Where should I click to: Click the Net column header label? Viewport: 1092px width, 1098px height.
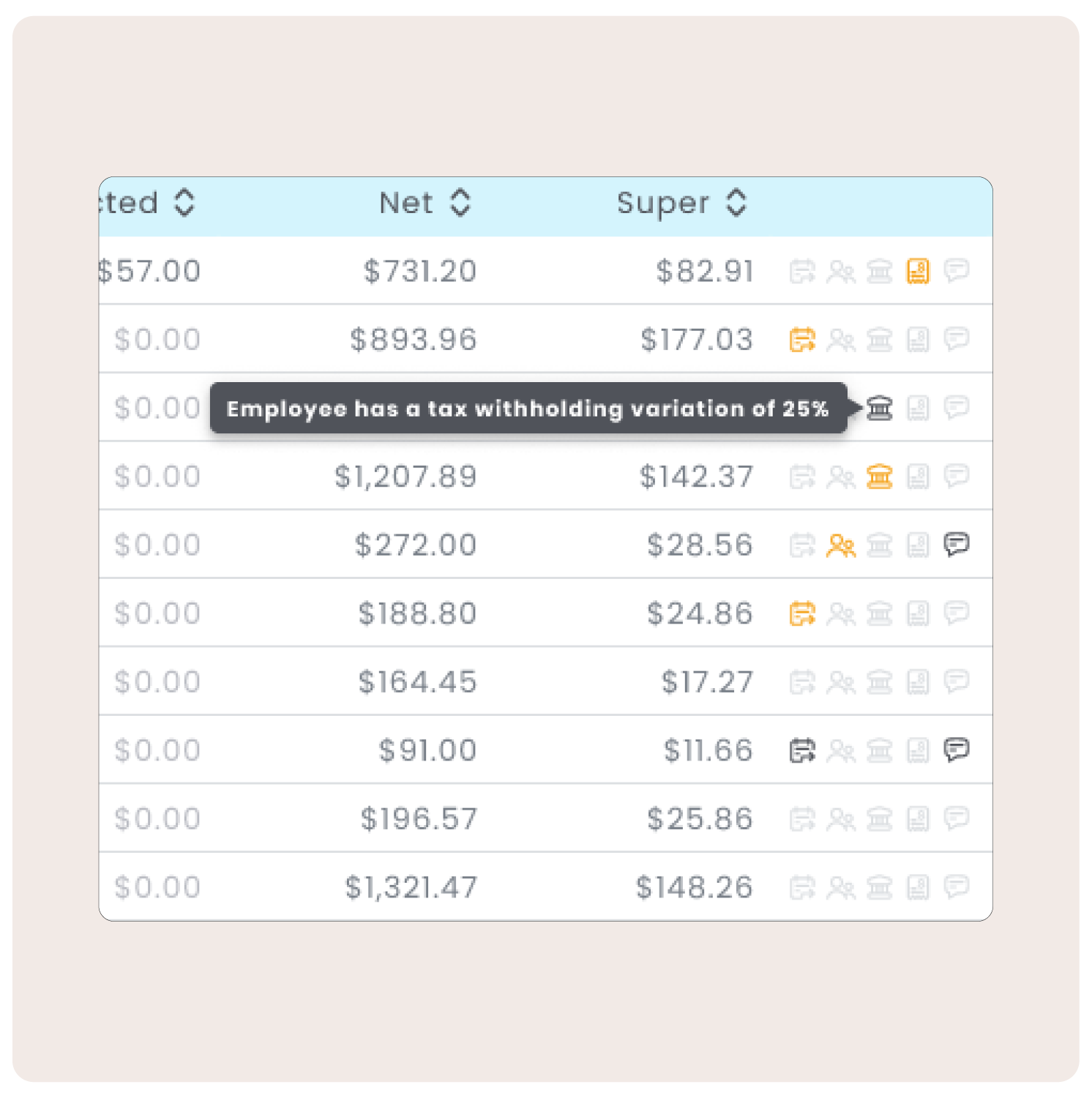coord(406,203)
